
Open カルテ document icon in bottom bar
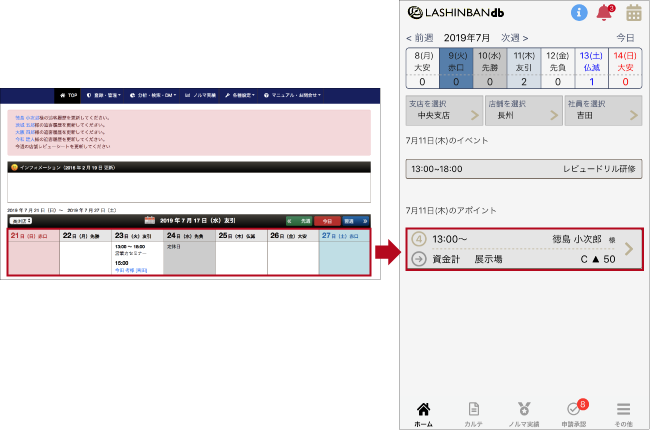(474, 412)
